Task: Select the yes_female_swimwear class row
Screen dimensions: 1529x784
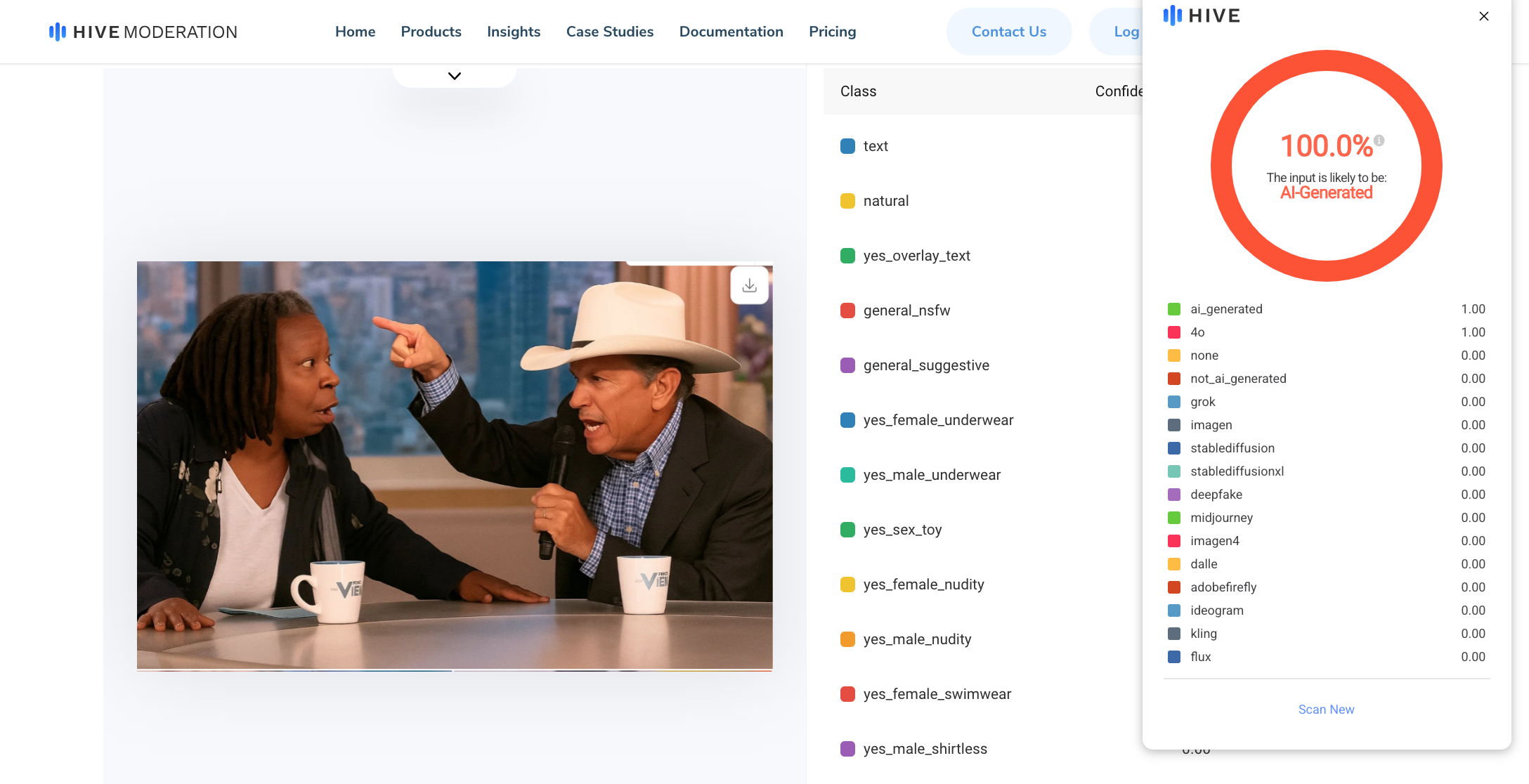Action: 984,694
